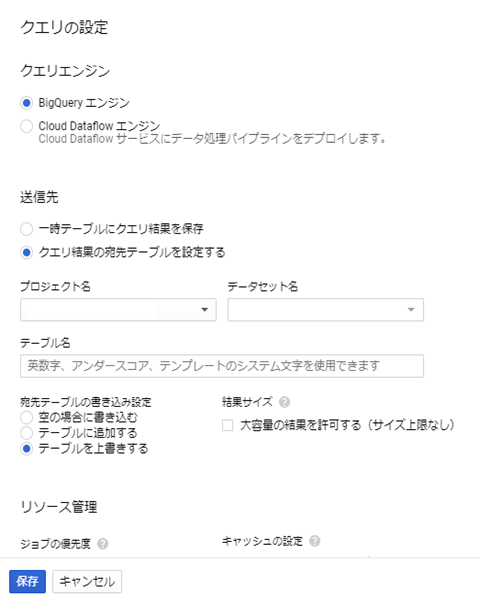Click the 保存 button
Image resolution: width=480 pixels, height=603 pixels.
coord(27,581)
